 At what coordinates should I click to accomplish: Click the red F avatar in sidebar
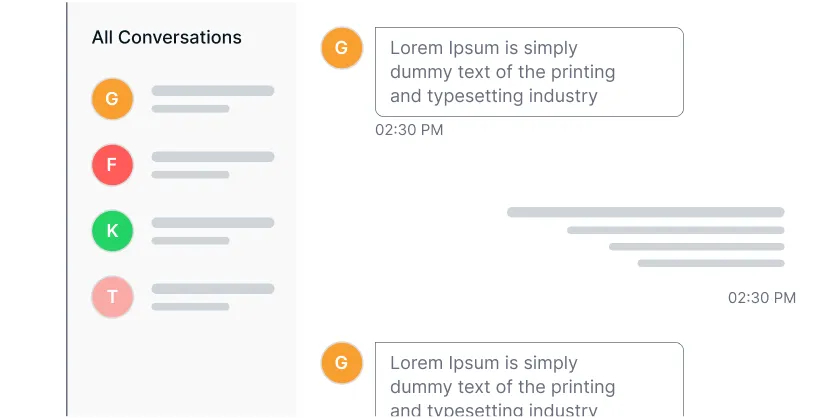tap(112, 165)
